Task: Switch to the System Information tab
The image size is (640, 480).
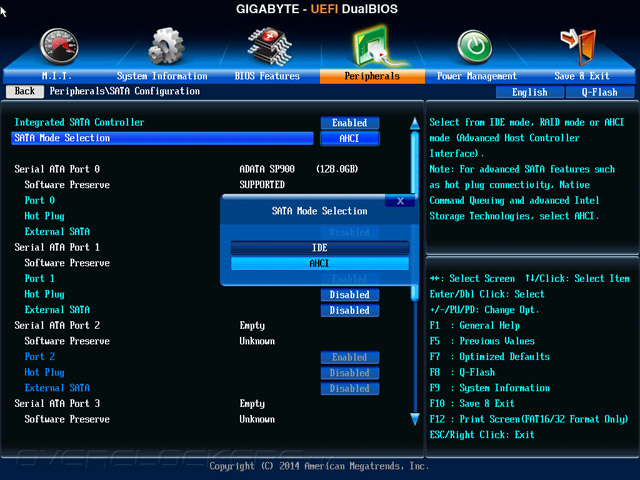Action: click(x=162, y=76)
